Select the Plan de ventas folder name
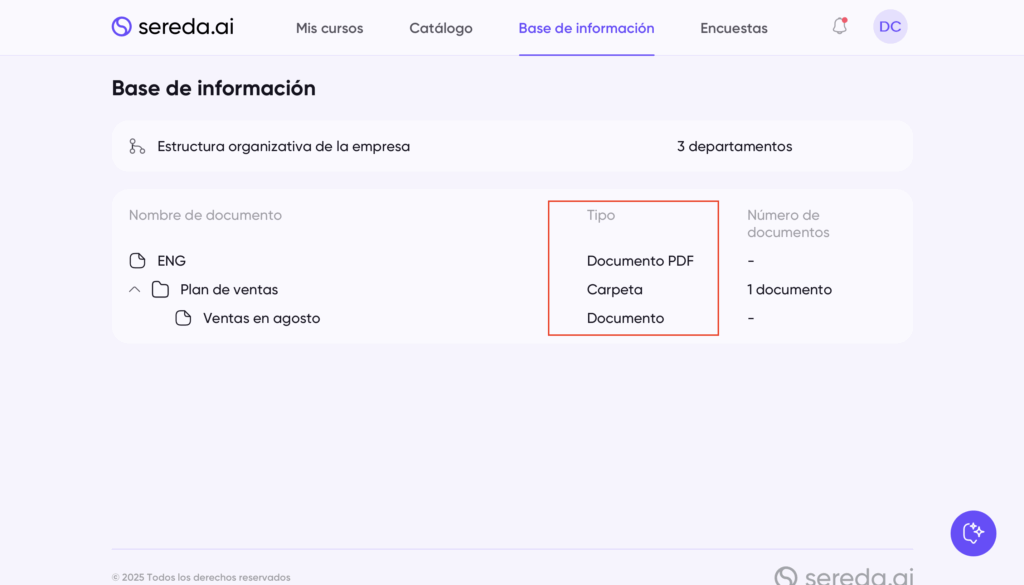 point(229,290)
